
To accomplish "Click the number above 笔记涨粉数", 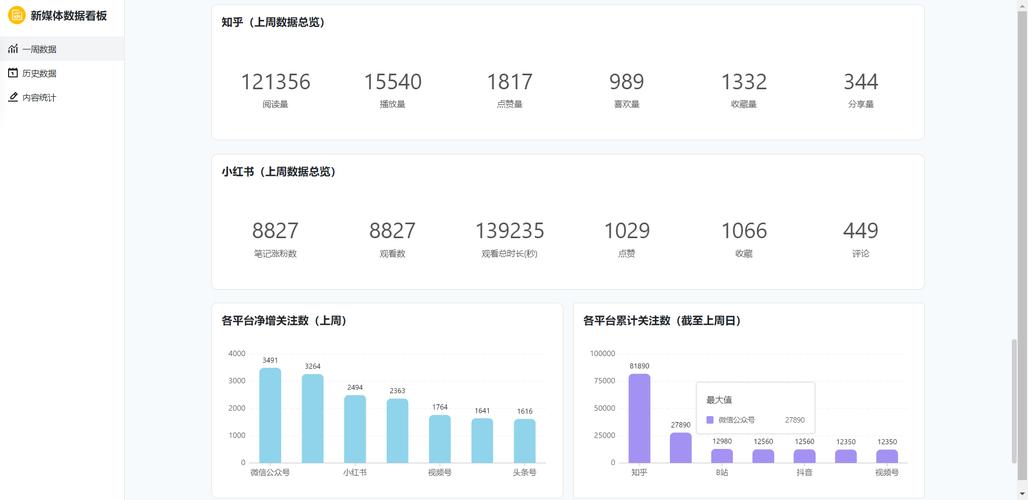I will pyautogui.click(x=275, y=231).
